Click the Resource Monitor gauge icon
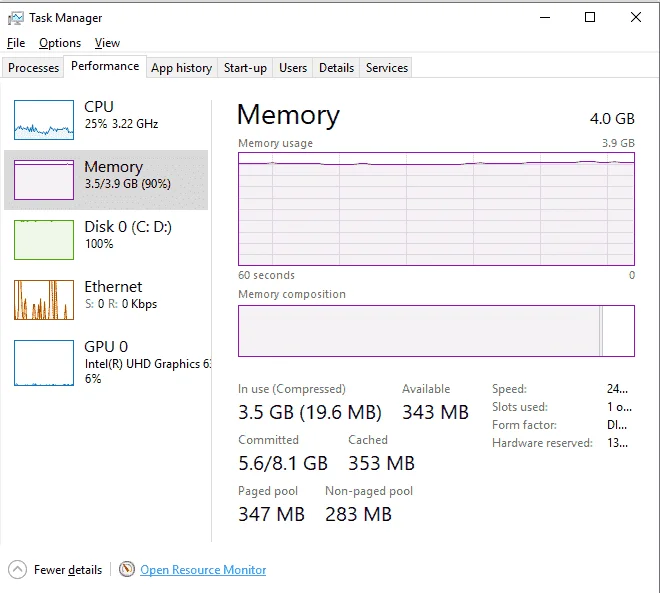 point(127,569)
